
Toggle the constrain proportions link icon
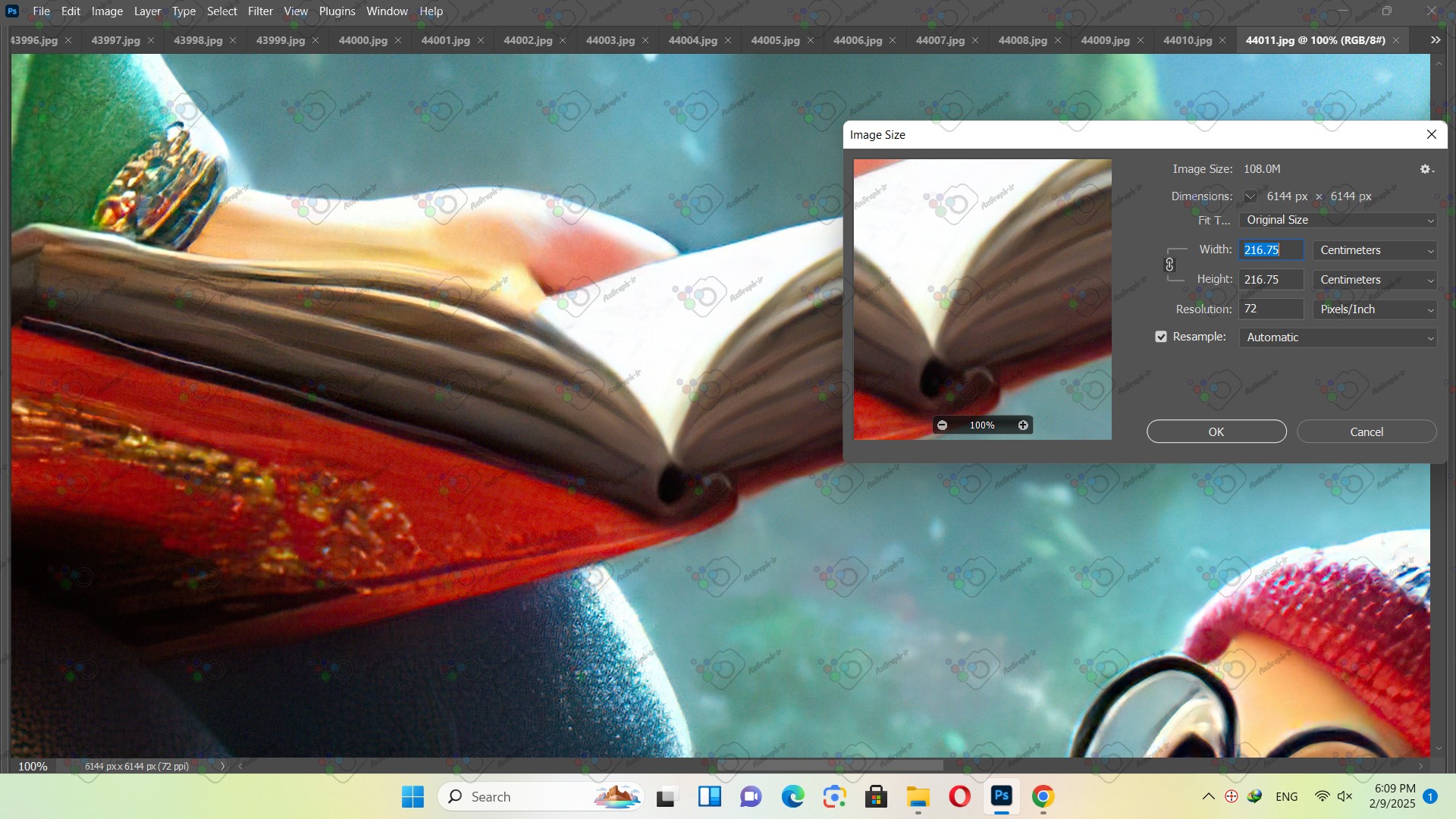point(1169,265)
